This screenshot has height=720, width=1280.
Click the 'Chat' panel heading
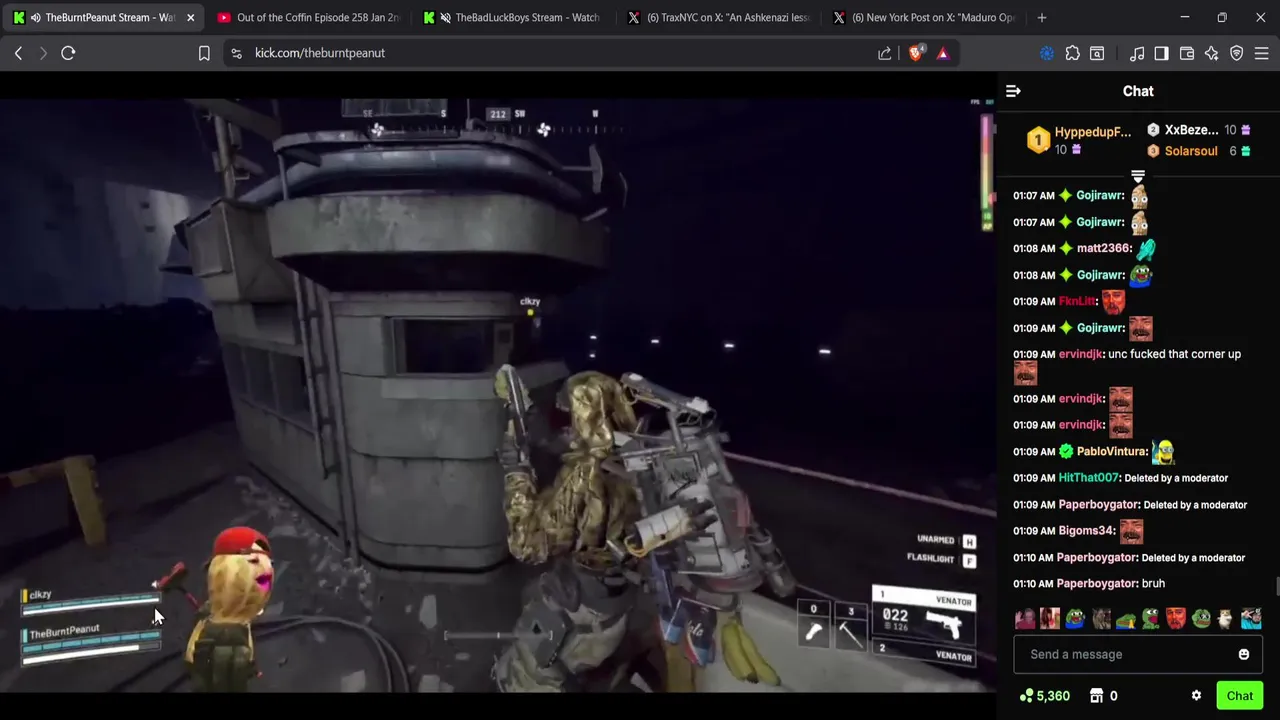[x=1138, y=91]
